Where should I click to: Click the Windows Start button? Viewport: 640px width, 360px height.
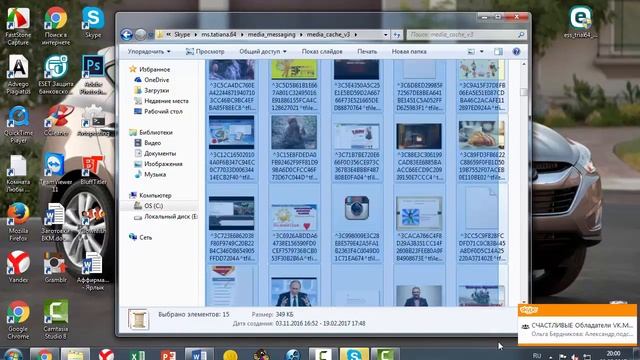[12, 354]
